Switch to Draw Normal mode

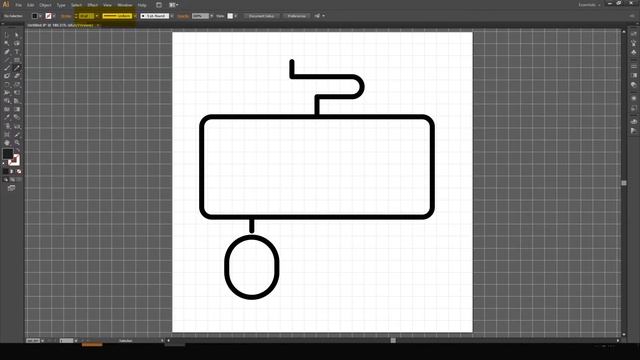(x=6, y=180)
